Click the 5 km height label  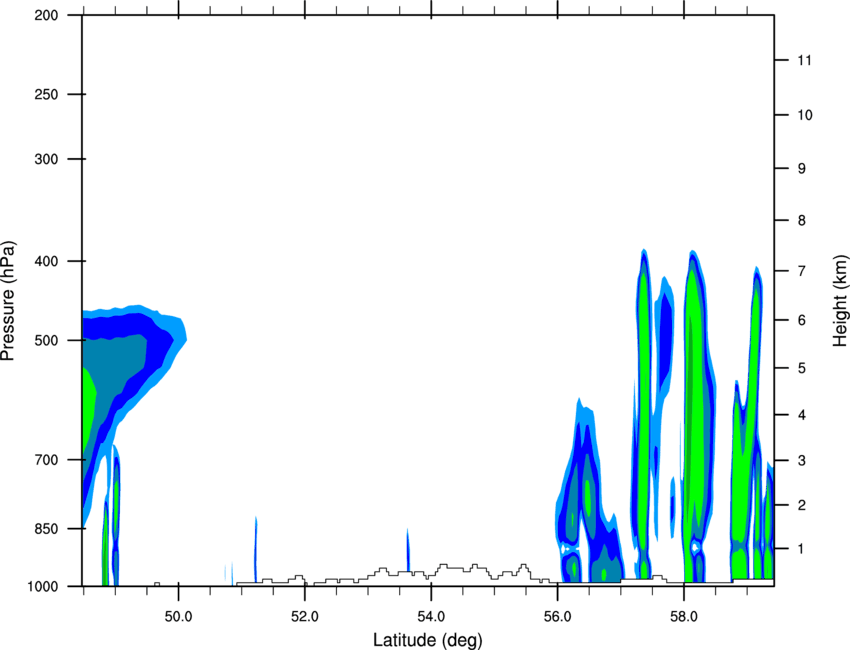point(802,368)
